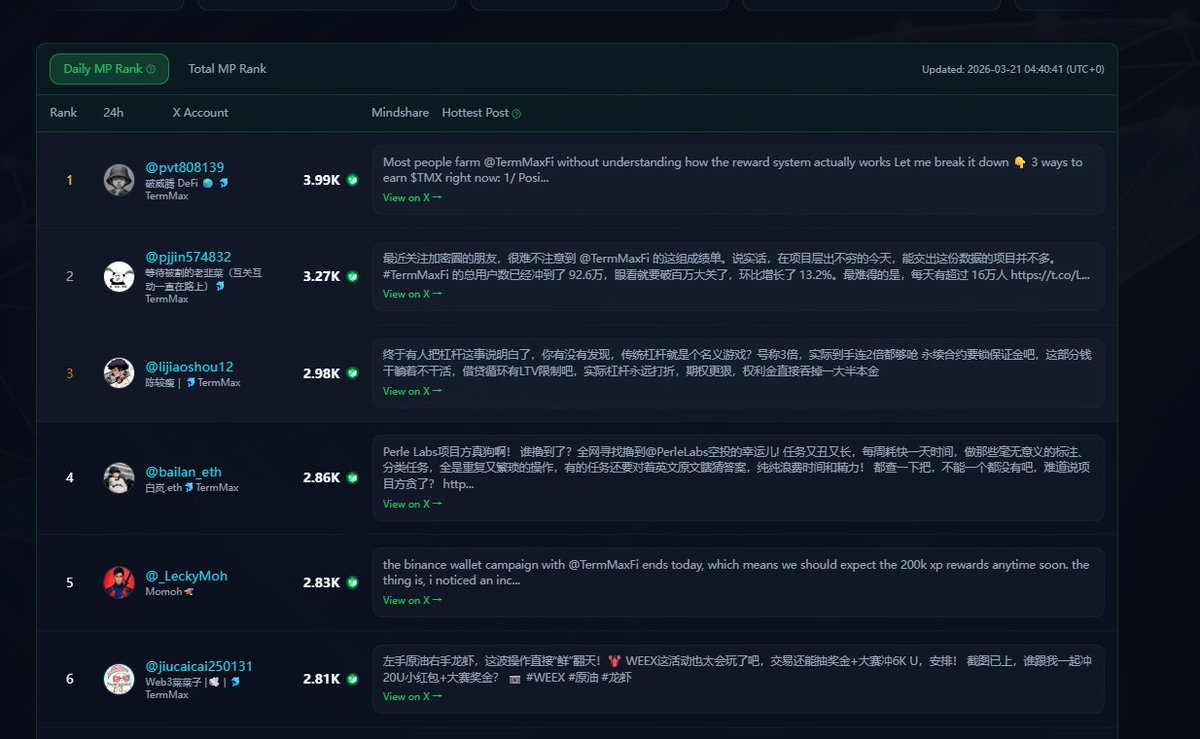The height and width of the screenshot is (739, 1200).
Task: Open avatar of @pjjin574832
Action: pyautogui.click(x=119, y=276)
